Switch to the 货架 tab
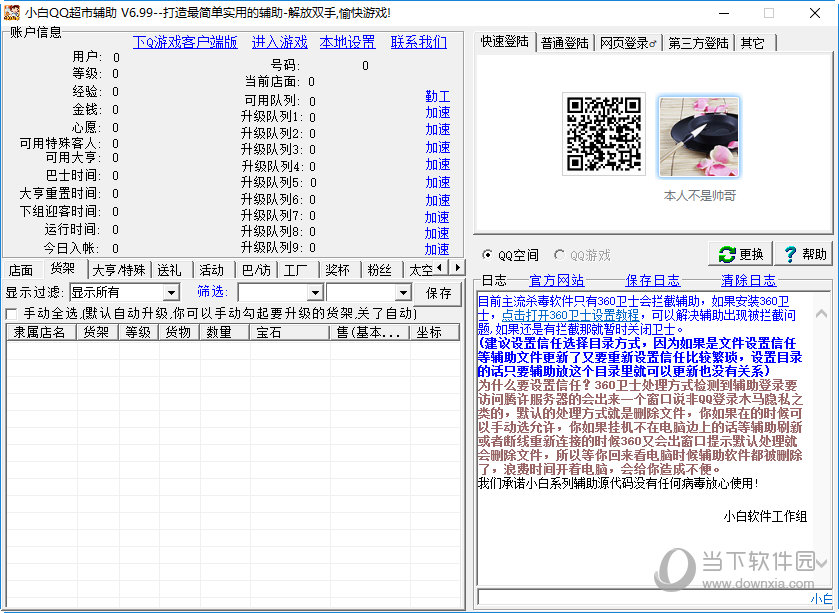 pos(63,269)
